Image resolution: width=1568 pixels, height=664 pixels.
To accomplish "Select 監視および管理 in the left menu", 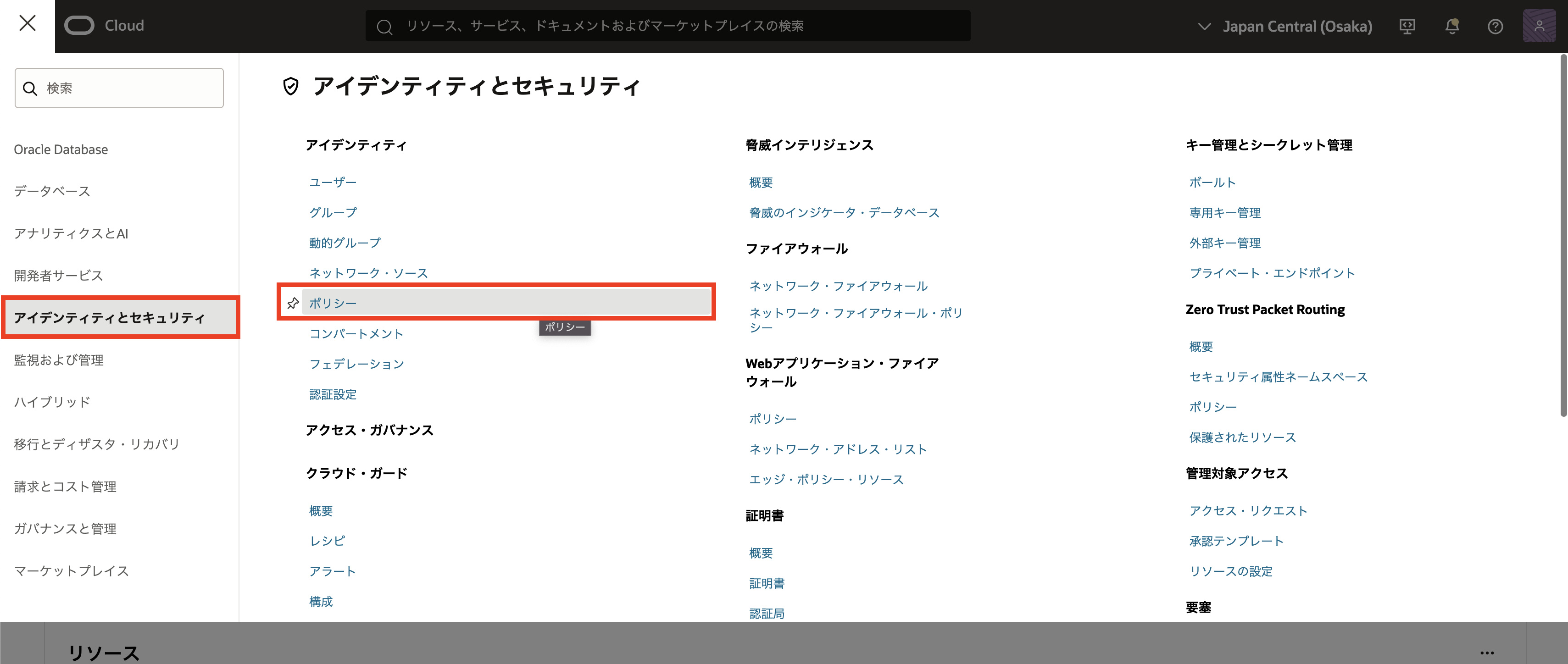I will pyautogui.click(x=58, y=360).
